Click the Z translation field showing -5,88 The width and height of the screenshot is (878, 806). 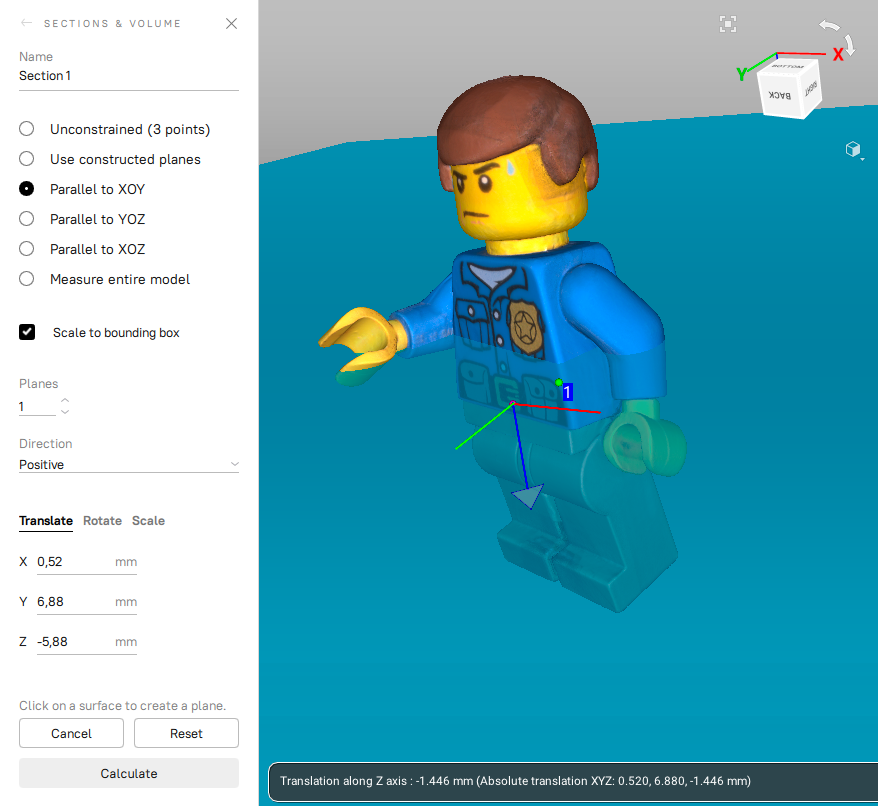click(87, 642)
